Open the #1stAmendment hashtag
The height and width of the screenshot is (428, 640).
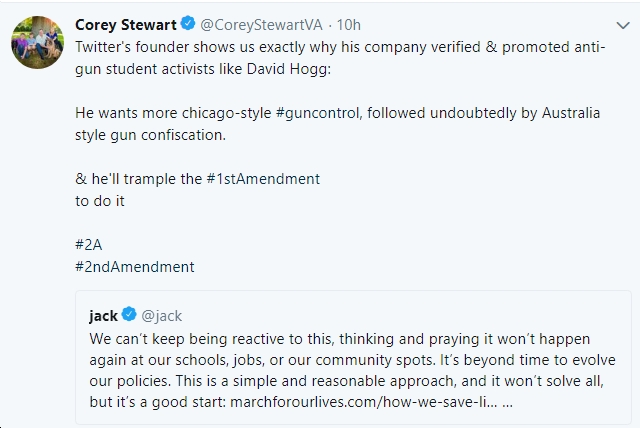click(x=263, y=179)
